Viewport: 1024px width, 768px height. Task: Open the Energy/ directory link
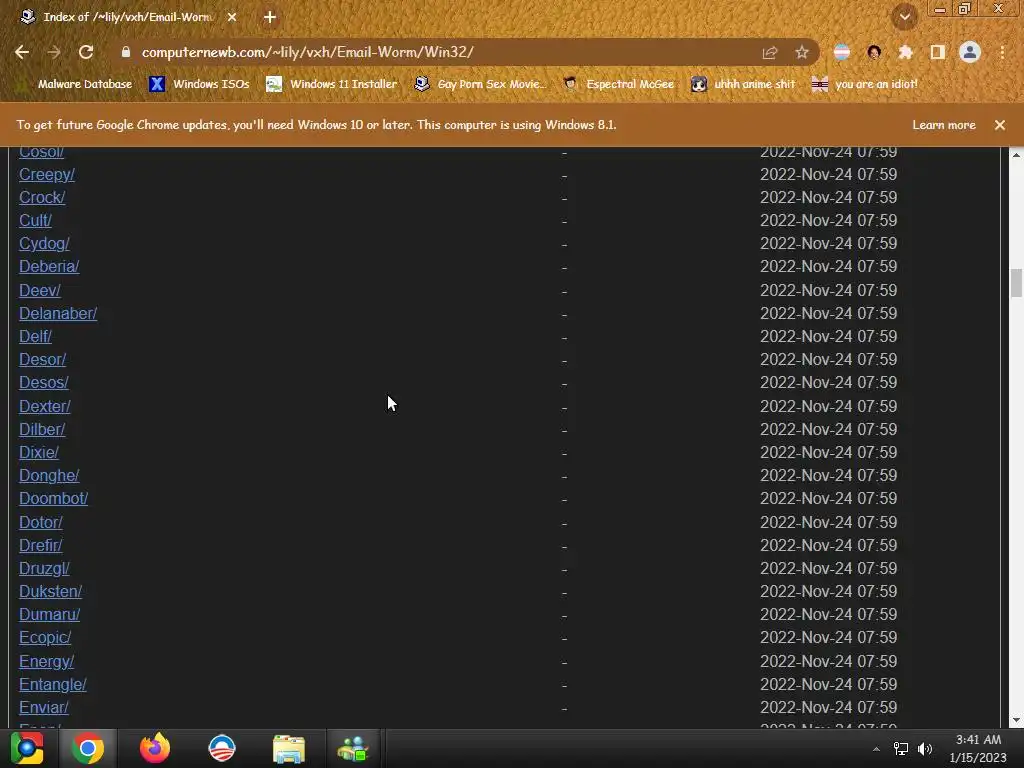click(46, 662)
